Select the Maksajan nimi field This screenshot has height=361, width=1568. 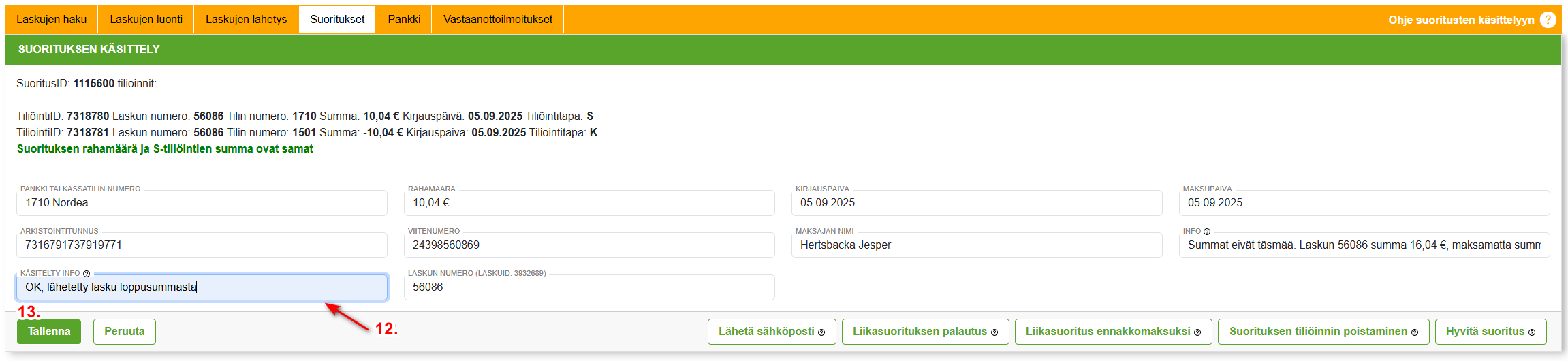[x=976, y=245]
